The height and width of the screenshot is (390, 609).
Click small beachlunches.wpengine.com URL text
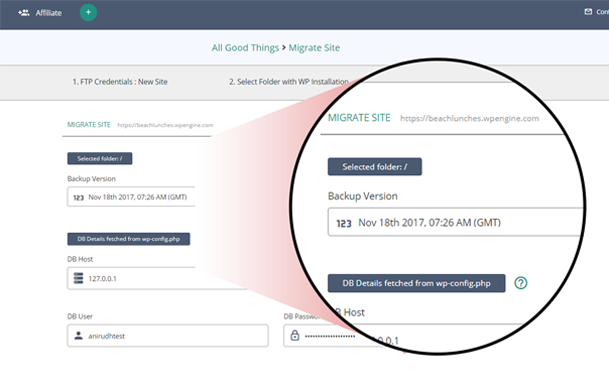coord(165,125)
